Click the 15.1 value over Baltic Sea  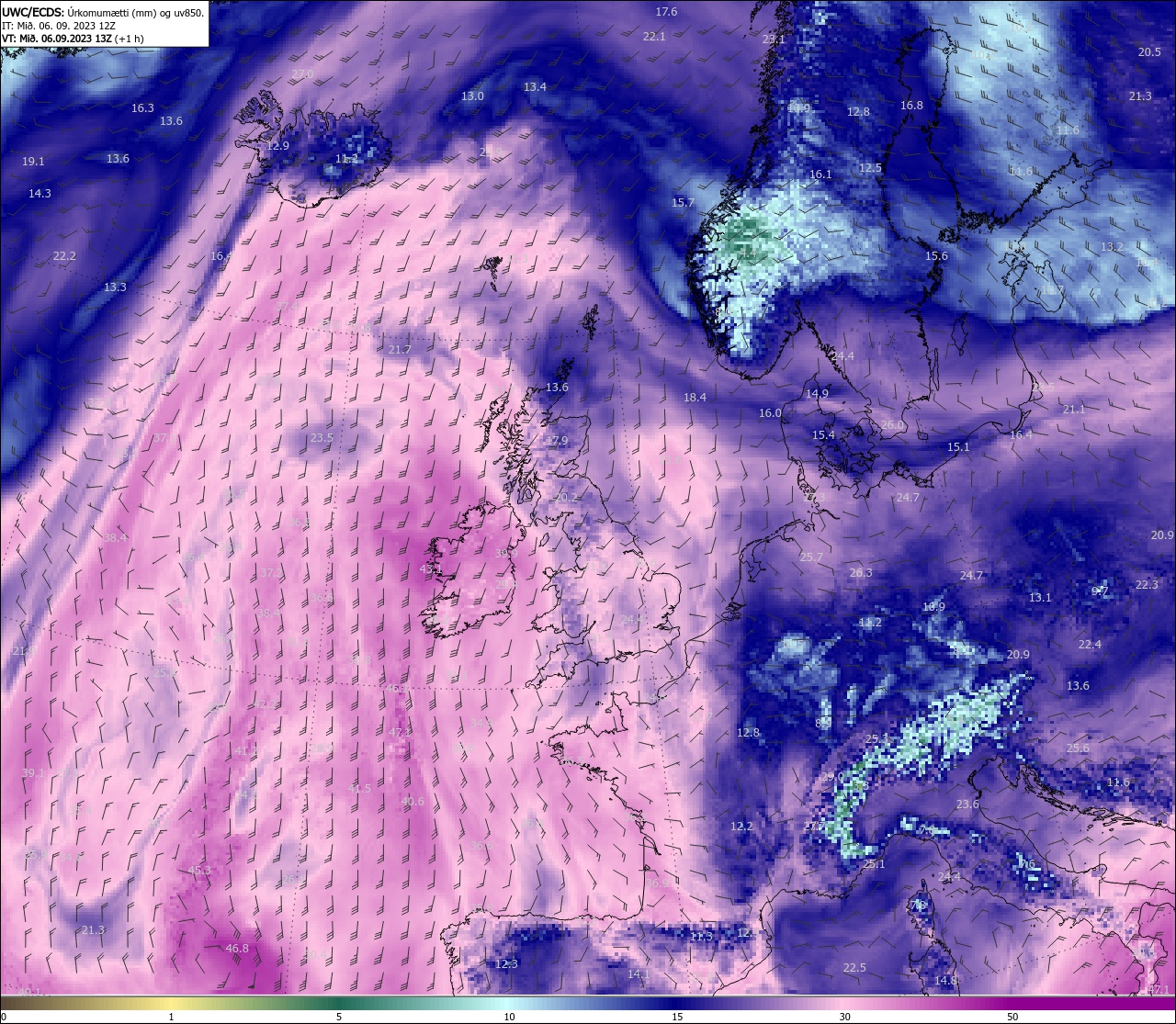[958, 447]
